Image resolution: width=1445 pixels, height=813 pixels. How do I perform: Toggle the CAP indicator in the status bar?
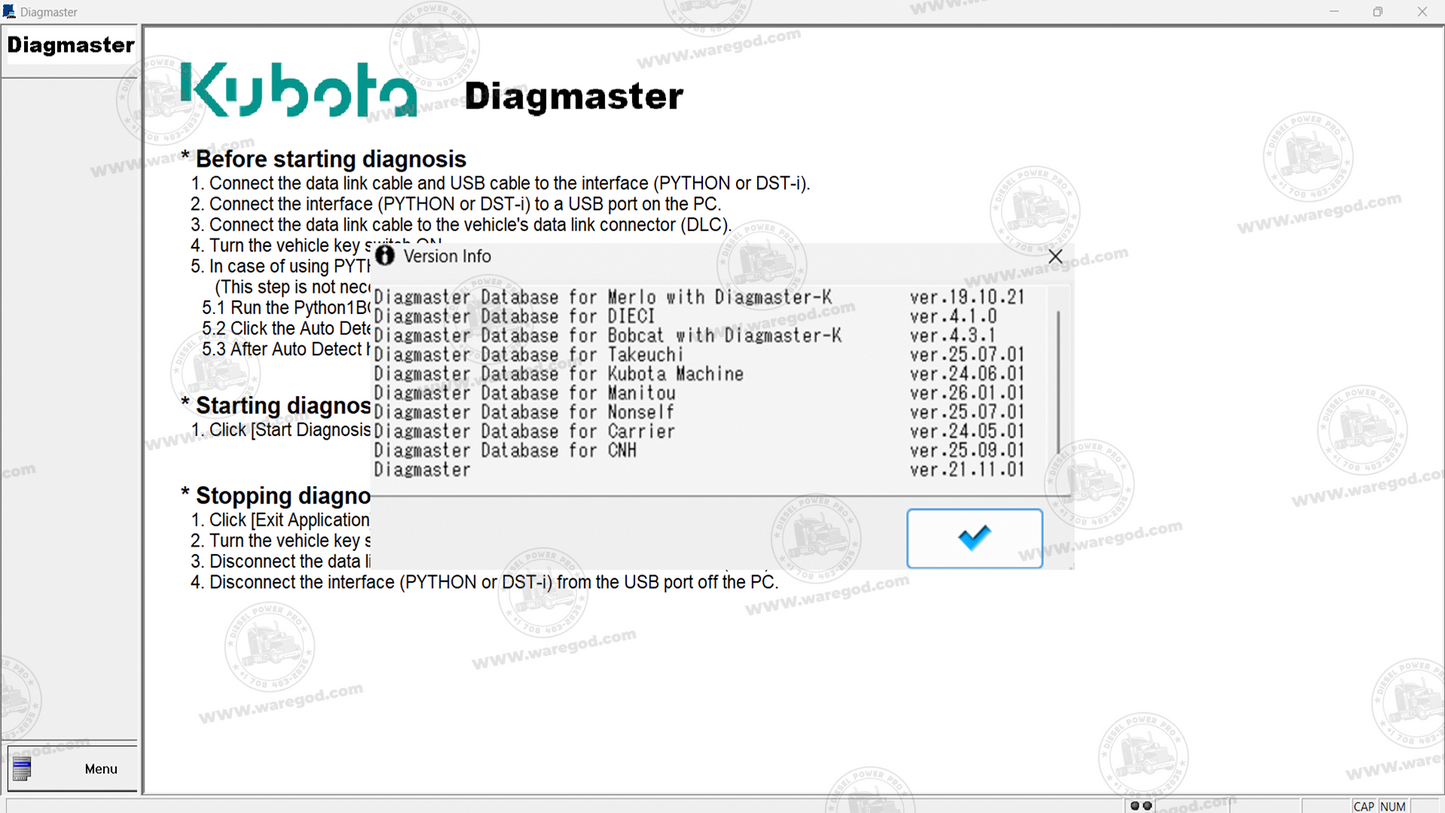coord(1363,806)
